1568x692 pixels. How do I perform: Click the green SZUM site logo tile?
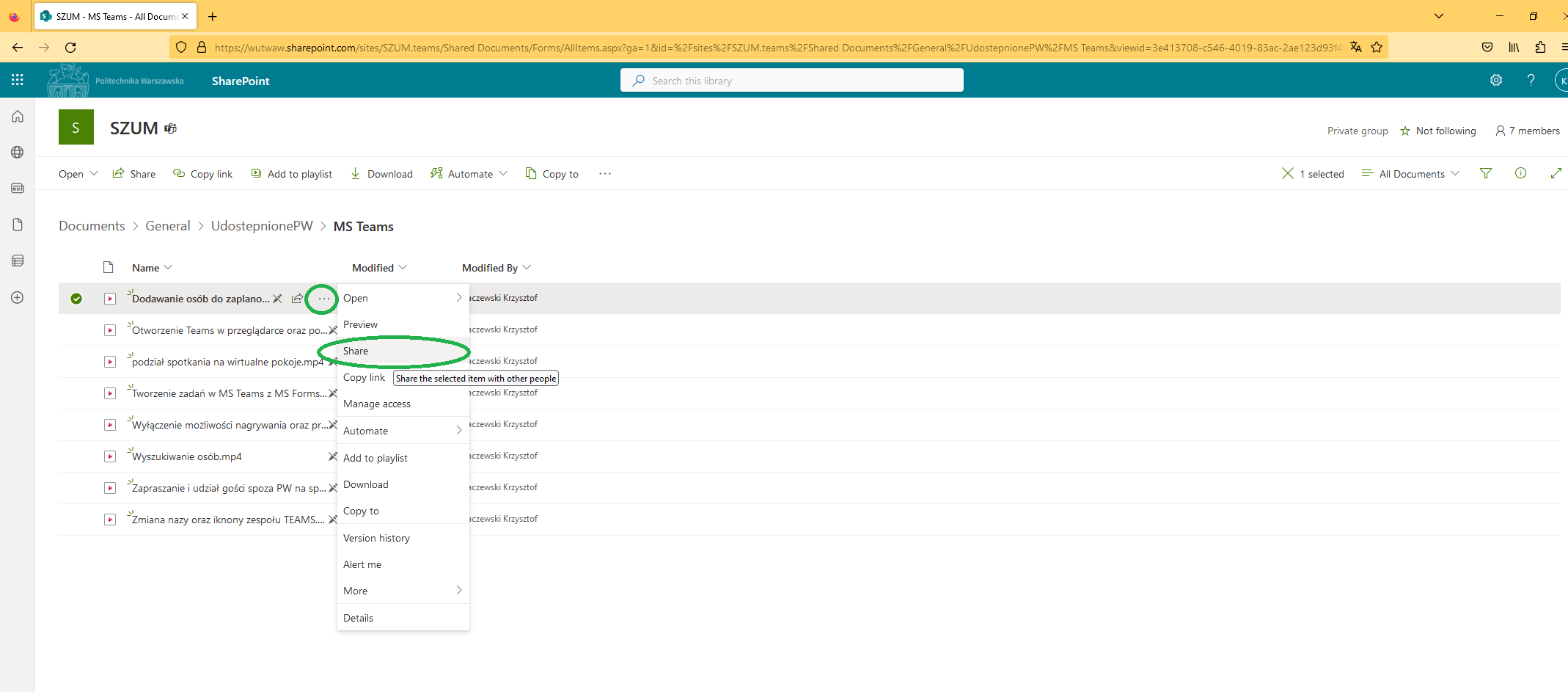(76, 127)
